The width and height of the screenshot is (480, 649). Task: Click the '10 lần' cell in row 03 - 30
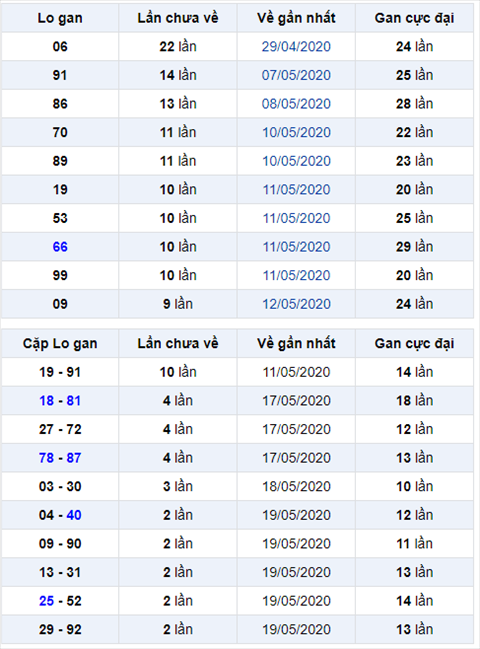[x=414, y=486]
